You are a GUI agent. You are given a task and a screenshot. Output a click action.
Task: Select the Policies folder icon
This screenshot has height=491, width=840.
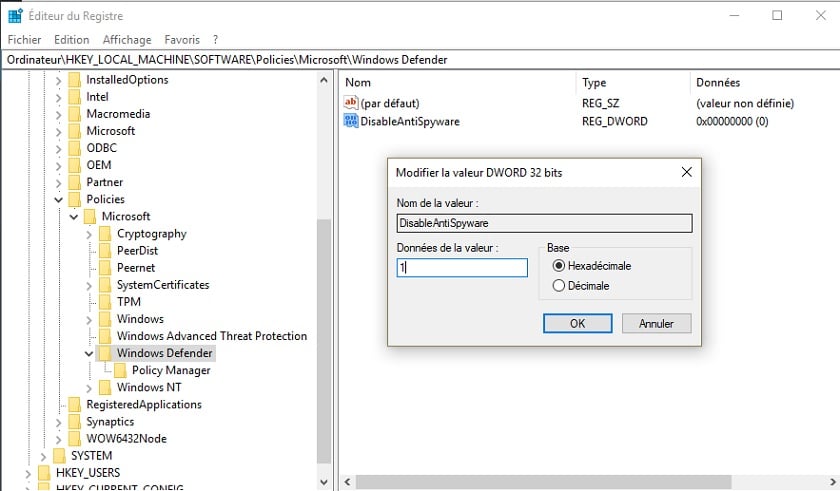pyautogui.click(x=74, y=200)
